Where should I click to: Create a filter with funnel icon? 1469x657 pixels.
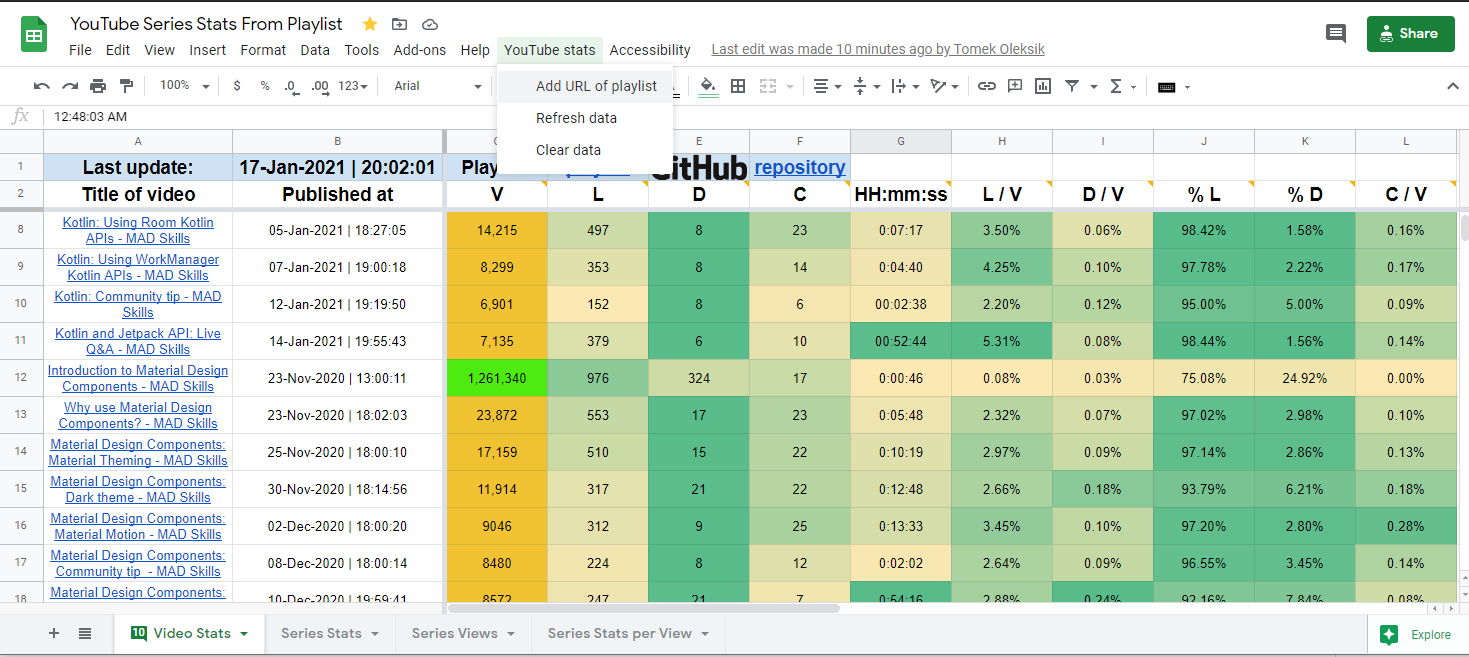point(1072,86)
